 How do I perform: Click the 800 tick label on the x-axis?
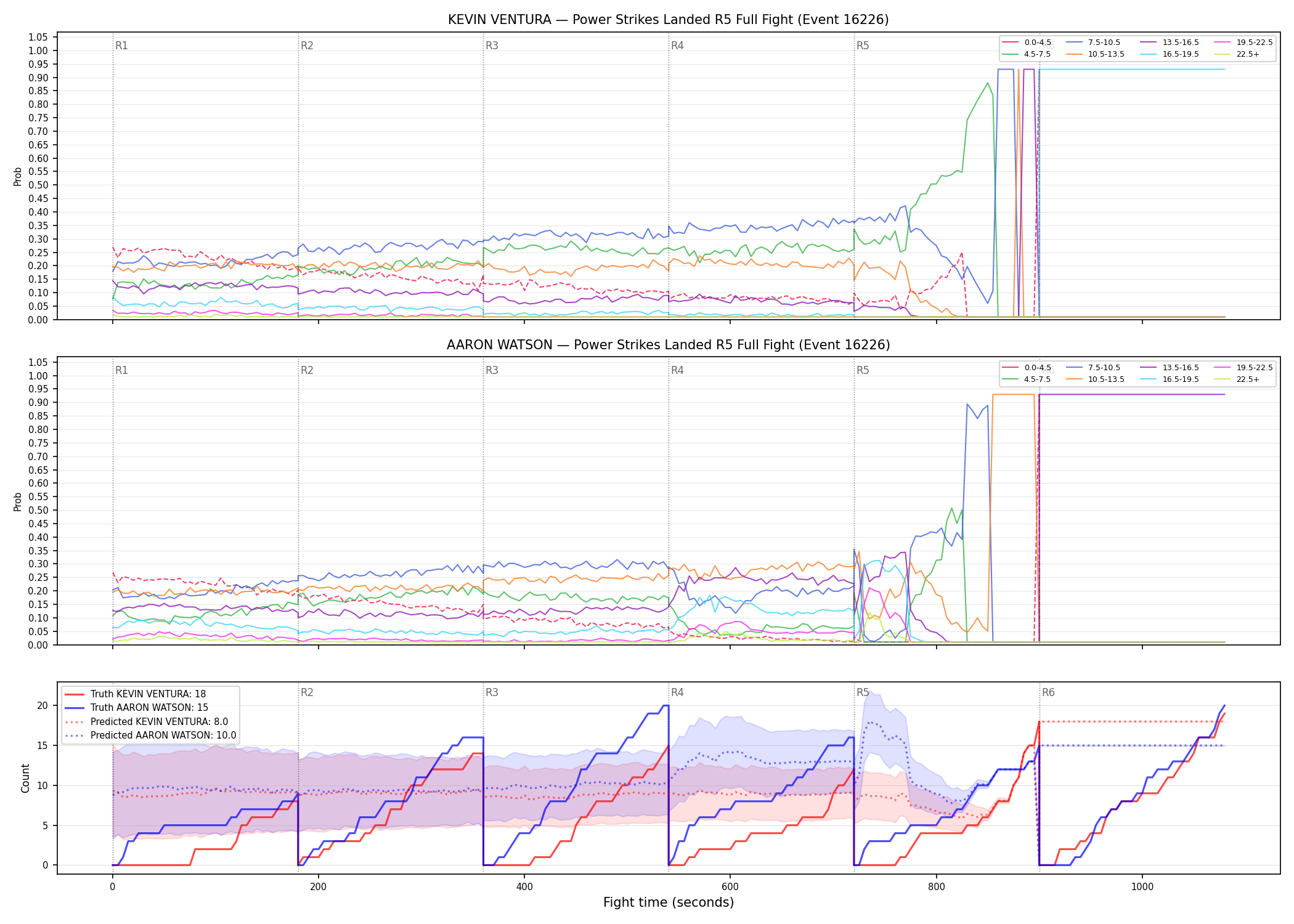pyautogui.click(x=936, y=887)
